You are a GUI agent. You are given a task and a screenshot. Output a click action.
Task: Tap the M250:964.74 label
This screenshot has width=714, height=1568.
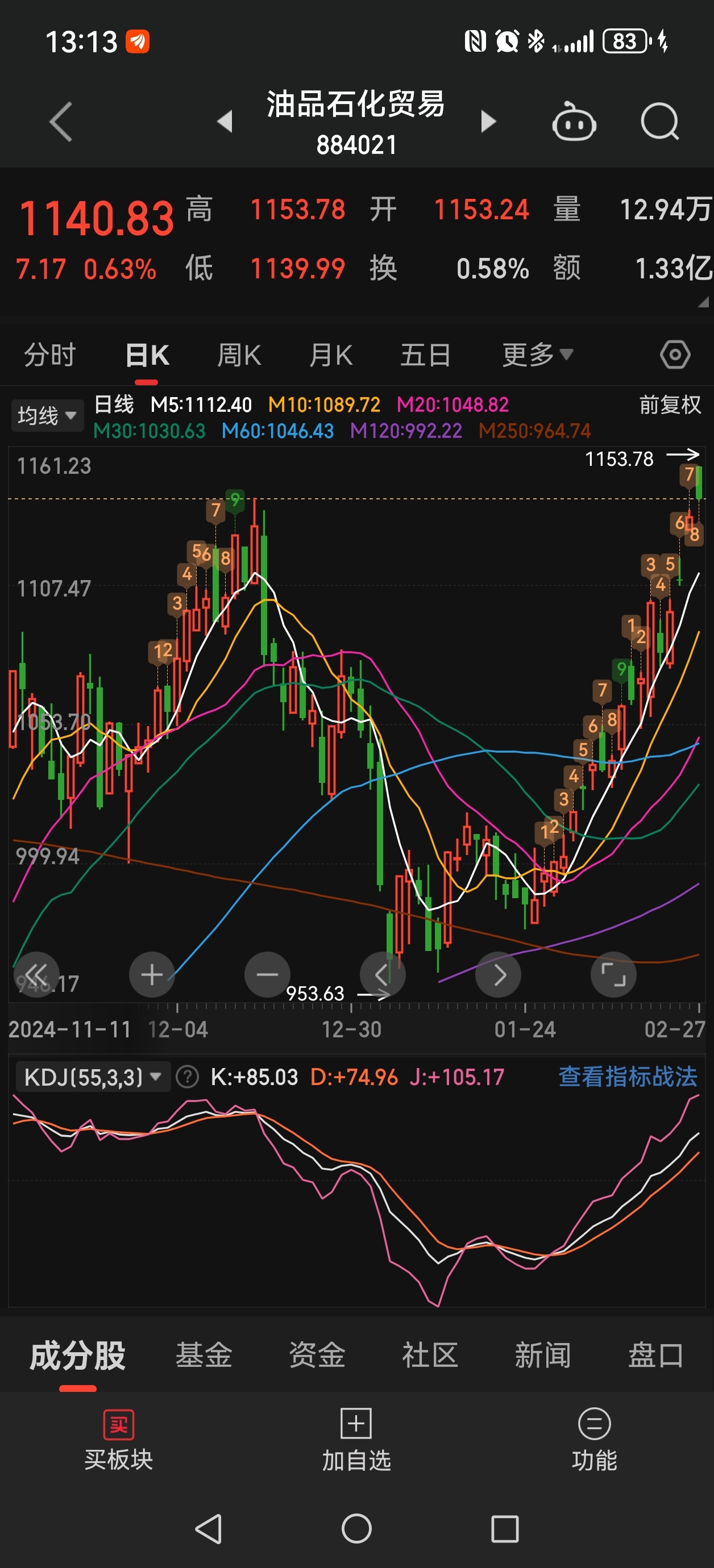(535, 431)
